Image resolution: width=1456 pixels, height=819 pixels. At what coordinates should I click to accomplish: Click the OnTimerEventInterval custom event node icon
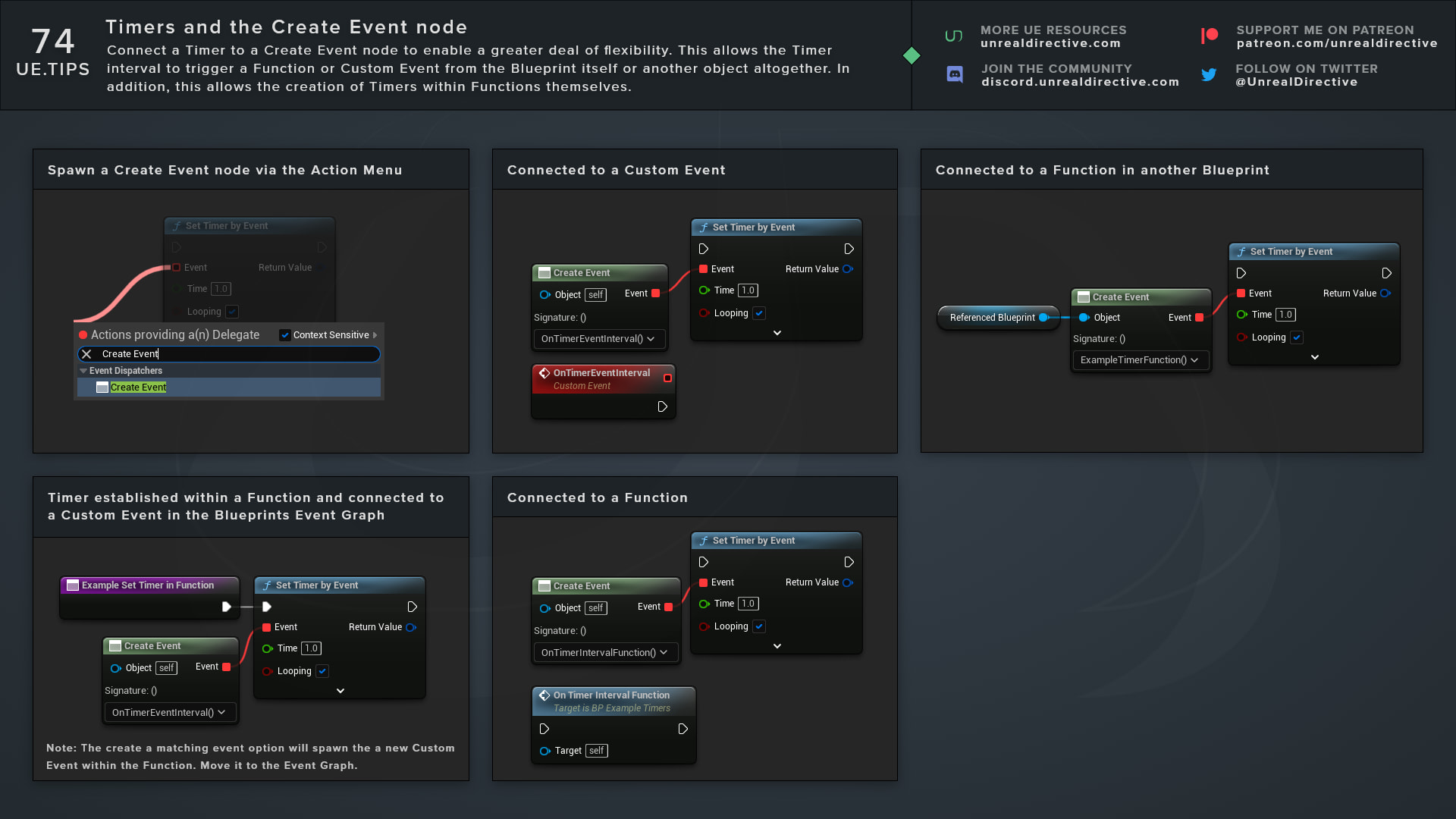tap(544, 373)
